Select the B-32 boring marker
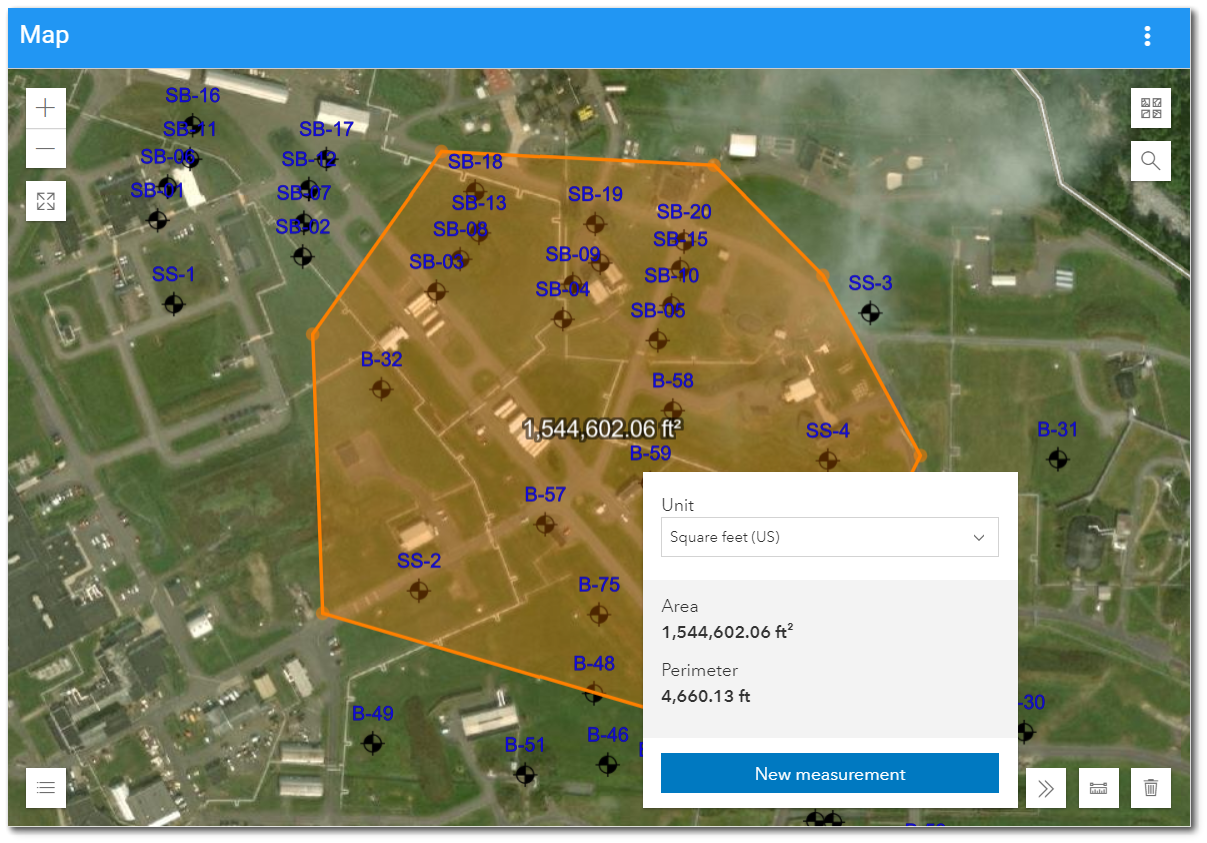 click(380, 389)
